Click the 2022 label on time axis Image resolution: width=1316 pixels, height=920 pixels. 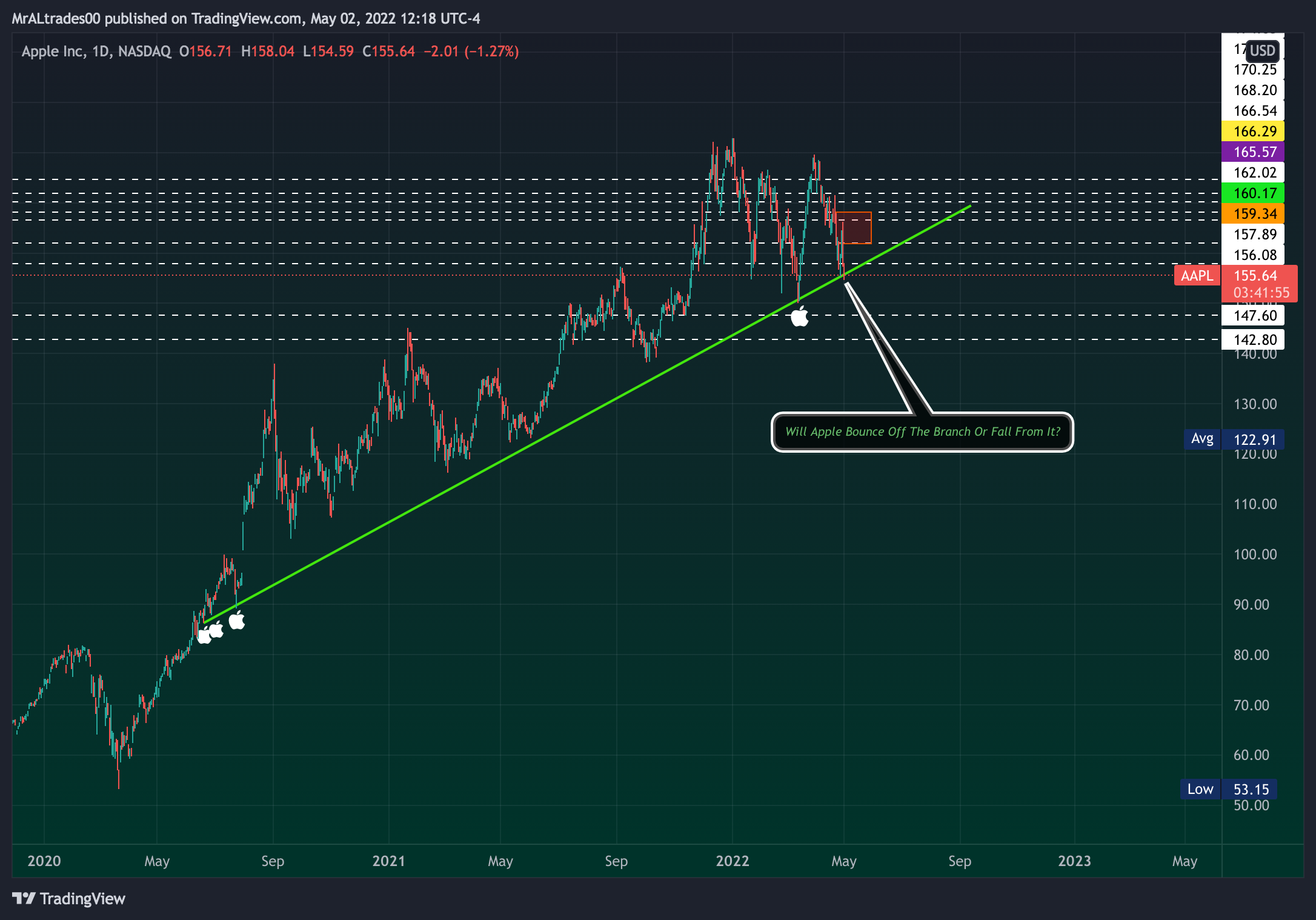733,861
